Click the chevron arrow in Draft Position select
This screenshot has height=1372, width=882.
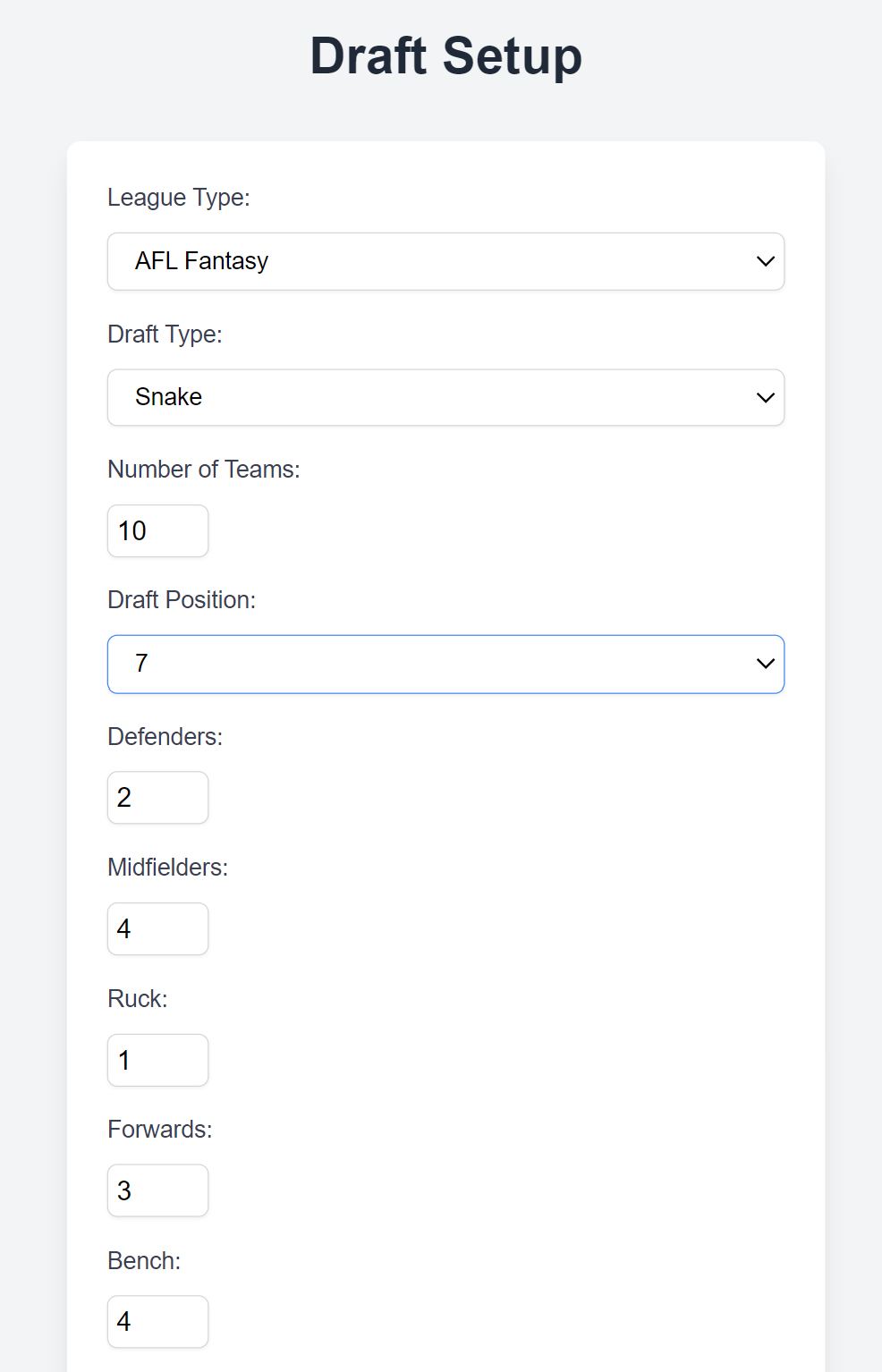pos(765,664)
